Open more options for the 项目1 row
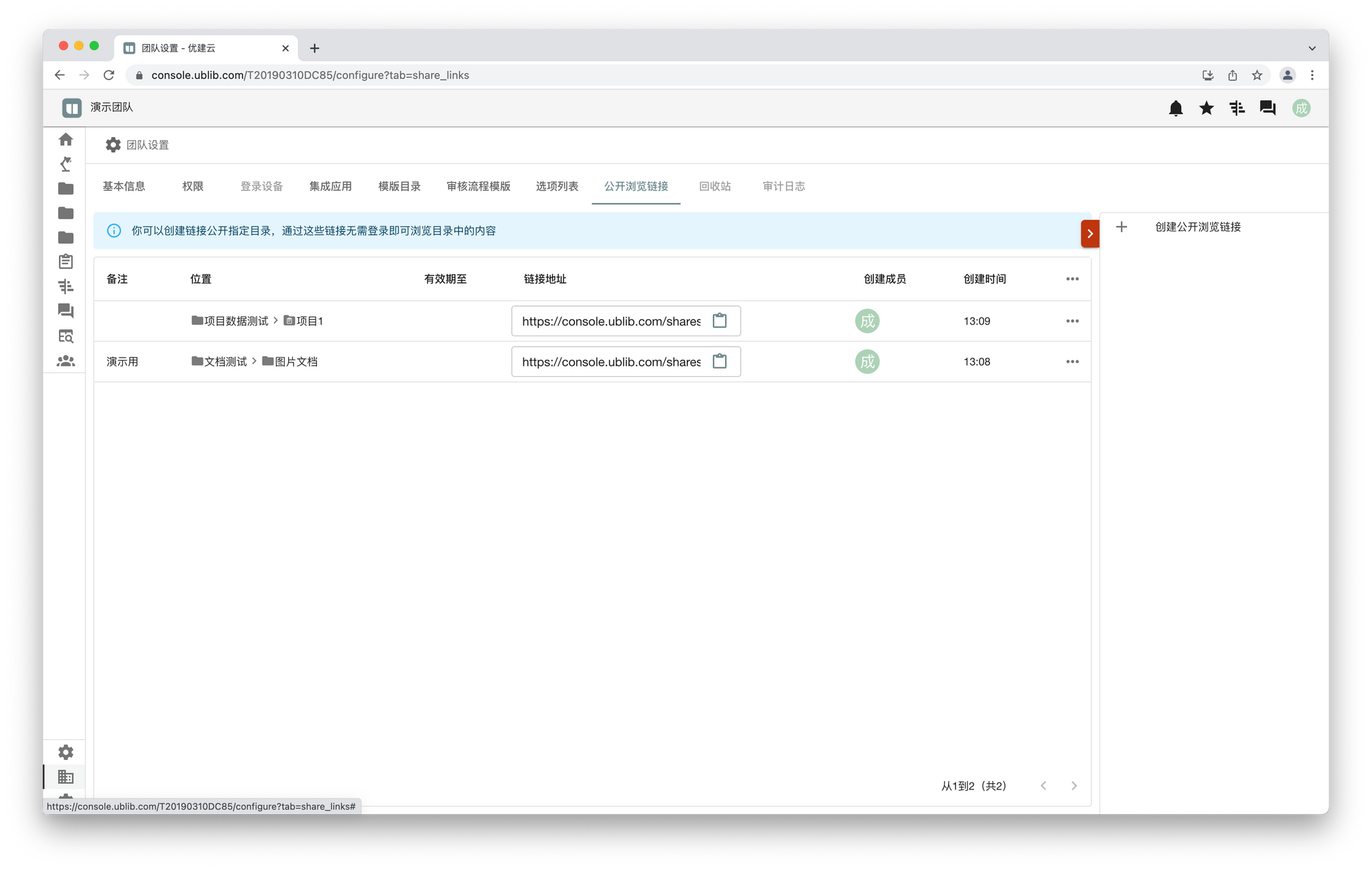The image size is (1372, 871). coord(1072,321)
